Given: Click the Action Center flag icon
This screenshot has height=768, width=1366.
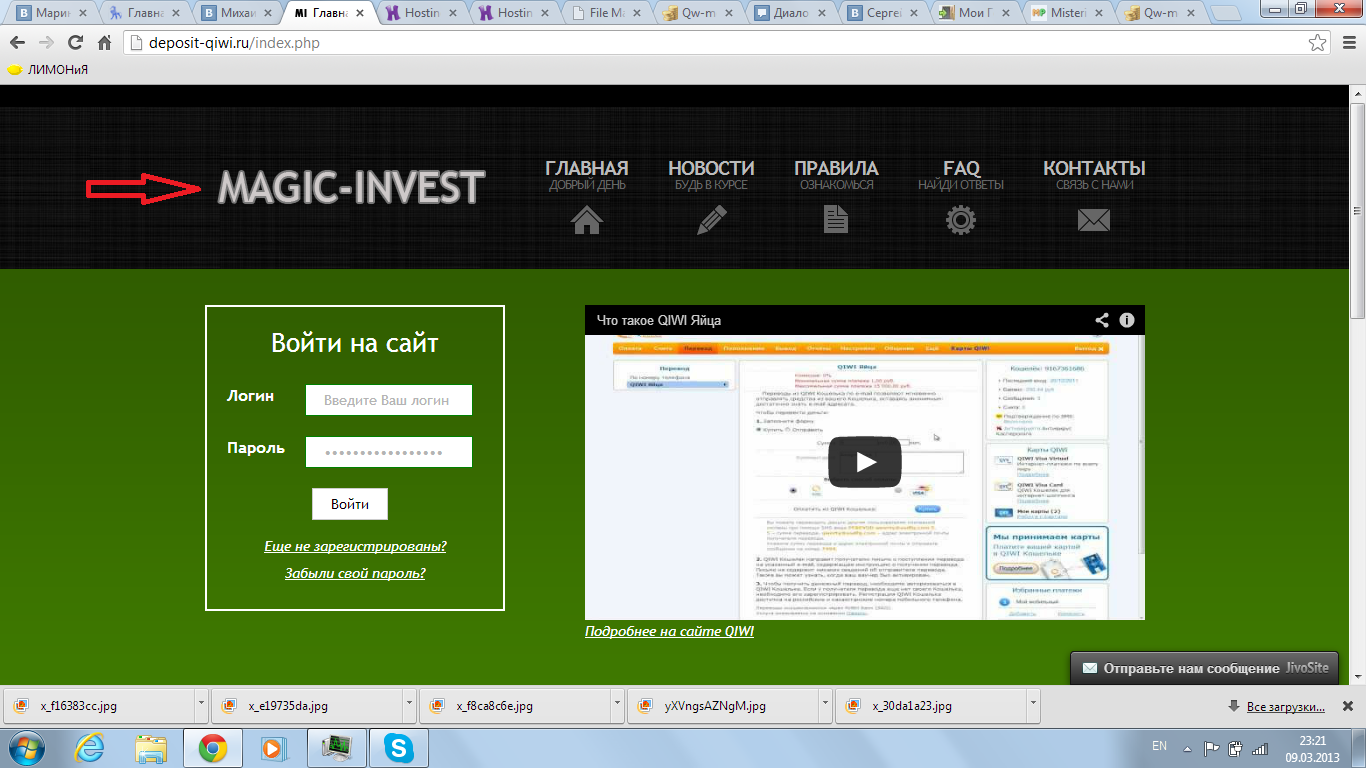Looking at the screenshot, I should point(1211,748).
